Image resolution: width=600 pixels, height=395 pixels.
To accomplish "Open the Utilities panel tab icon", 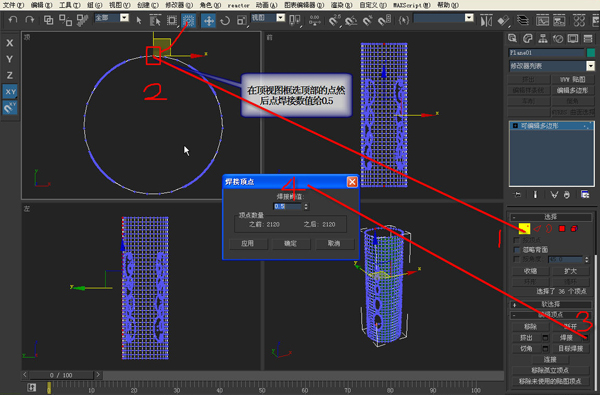I will (588, 38).
